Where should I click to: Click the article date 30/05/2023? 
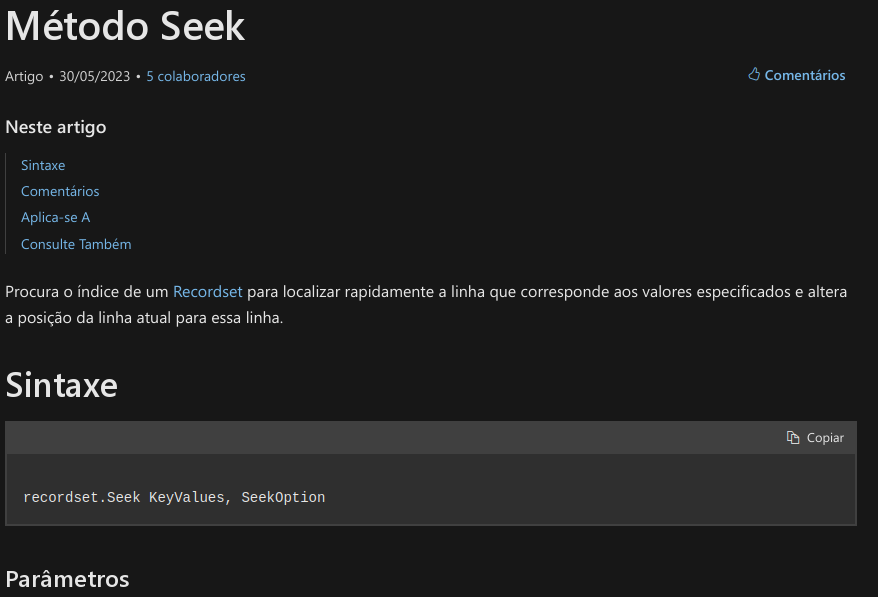click(x=95, y=76)
